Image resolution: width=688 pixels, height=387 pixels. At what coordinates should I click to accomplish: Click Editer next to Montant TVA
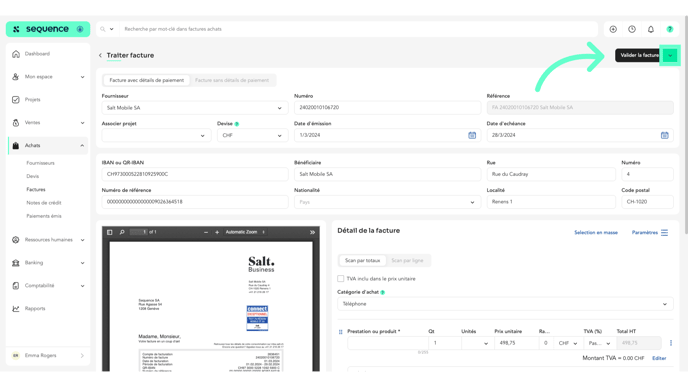(659, 358)
